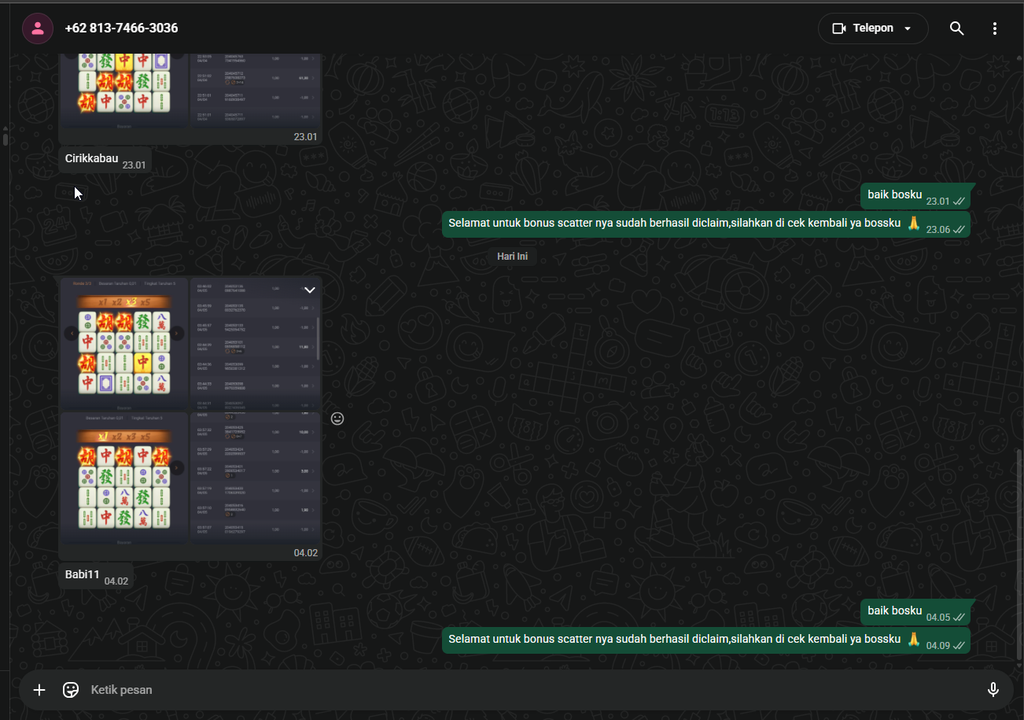Image resolution: width=1024 pixels, height=720 pixels.
Task: Open the three-dot chat menu
Action: (995, 28)
